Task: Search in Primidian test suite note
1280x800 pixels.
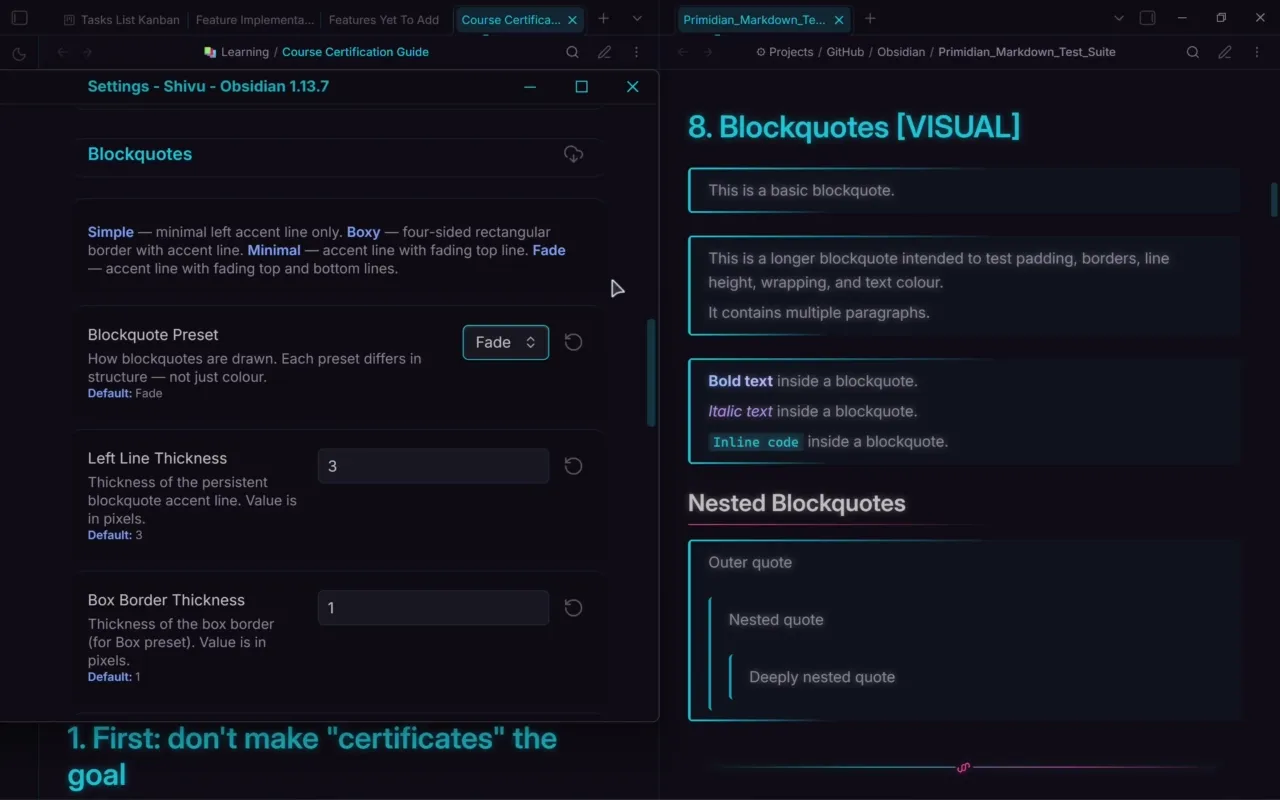Action: (x=1192, y=52)
